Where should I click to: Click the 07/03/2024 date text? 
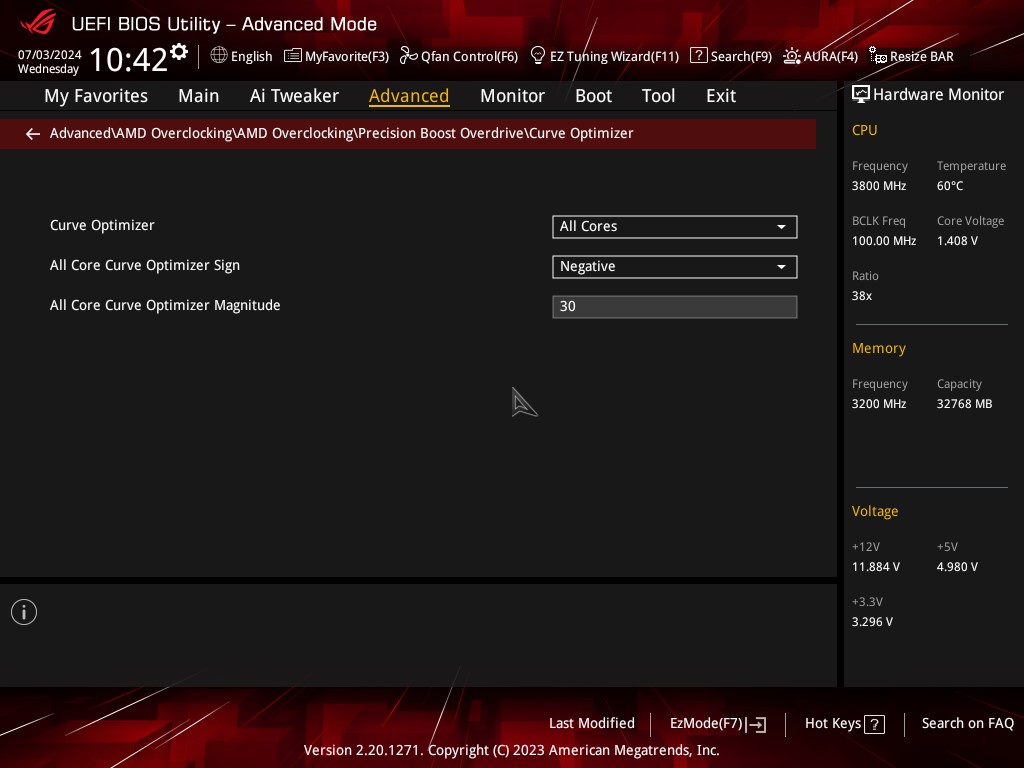coord(50,55)
